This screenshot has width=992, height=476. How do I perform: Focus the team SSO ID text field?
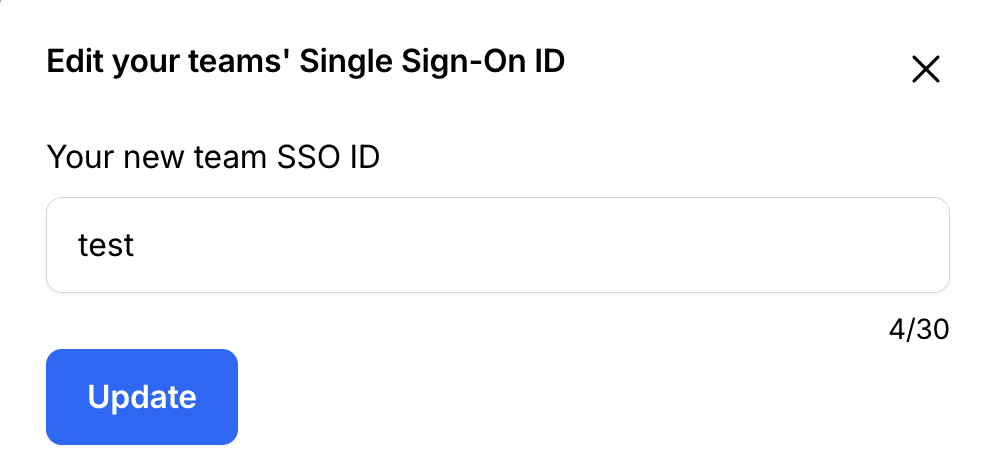497,245
